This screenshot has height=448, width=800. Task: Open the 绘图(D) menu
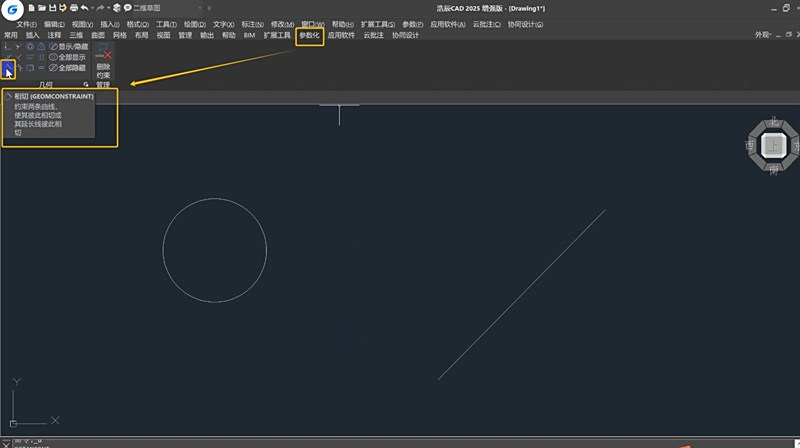coord(194,24)
